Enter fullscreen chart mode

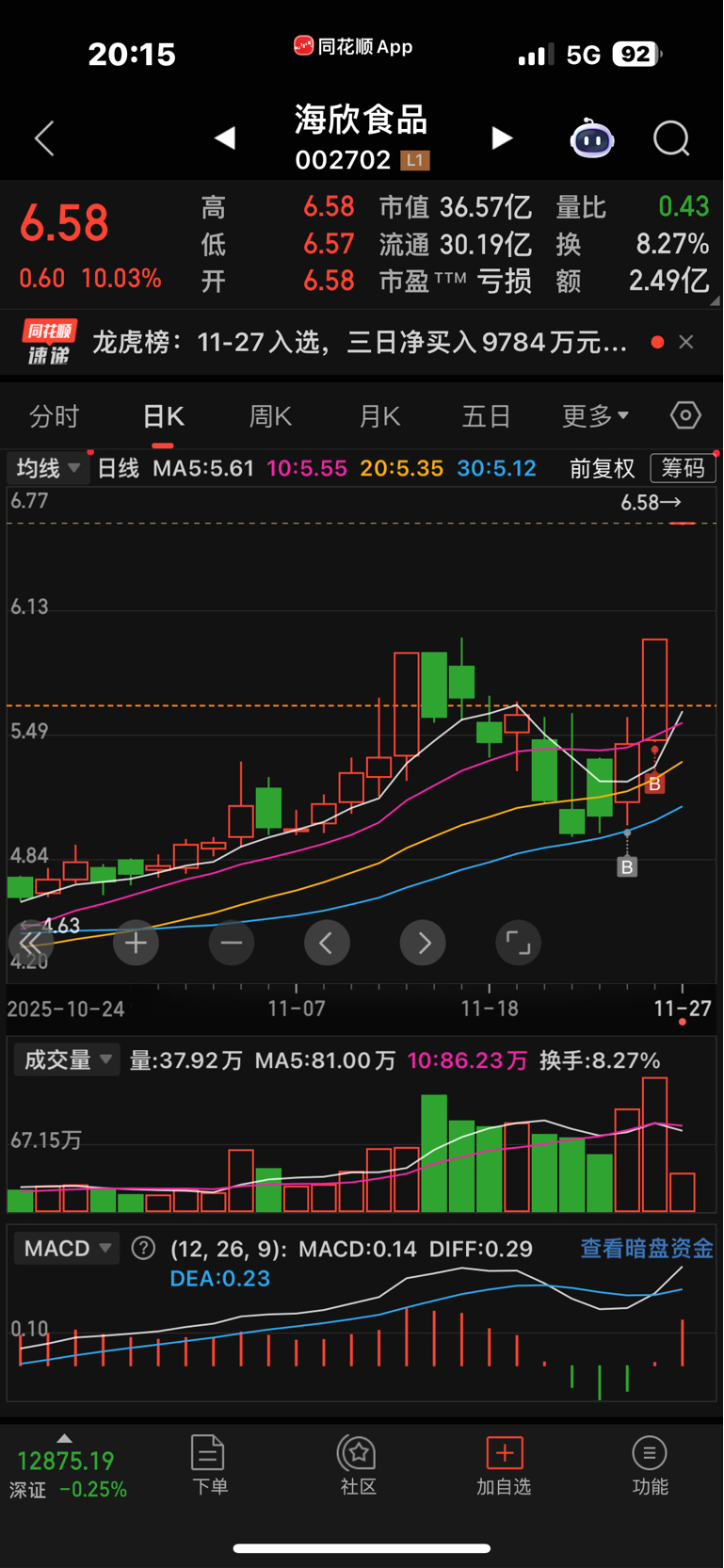pyautogui.click(x=518, y=943)
